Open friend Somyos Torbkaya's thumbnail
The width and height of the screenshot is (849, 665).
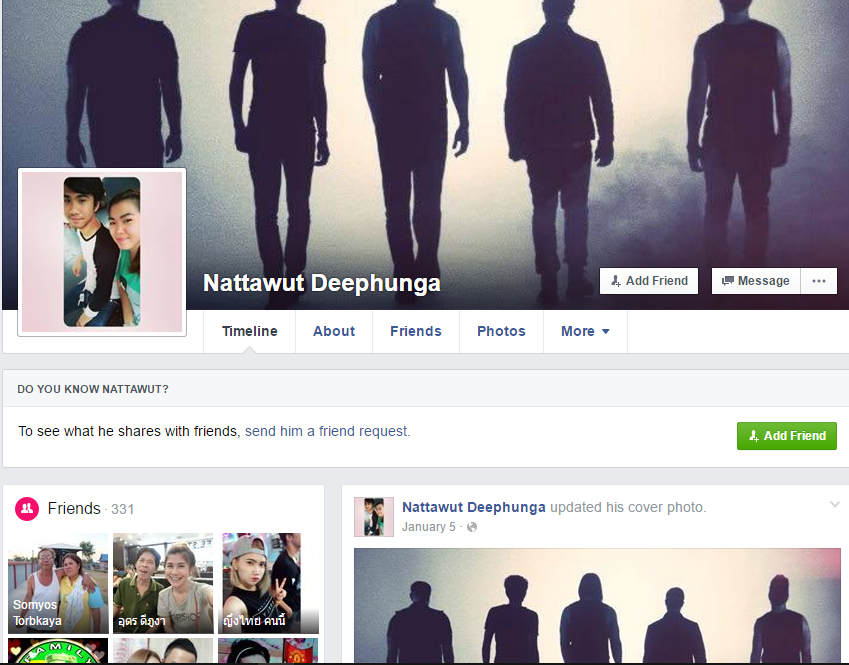[58, 583]
